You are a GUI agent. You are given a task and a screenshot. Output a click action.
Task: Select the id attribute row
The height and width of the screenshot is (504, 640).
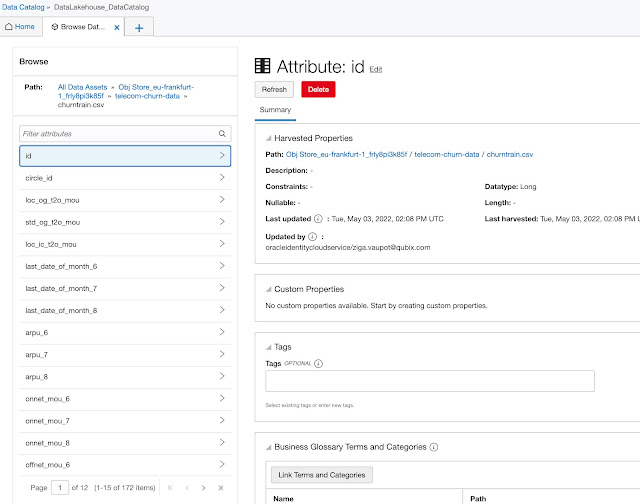(x=125, y=156)
